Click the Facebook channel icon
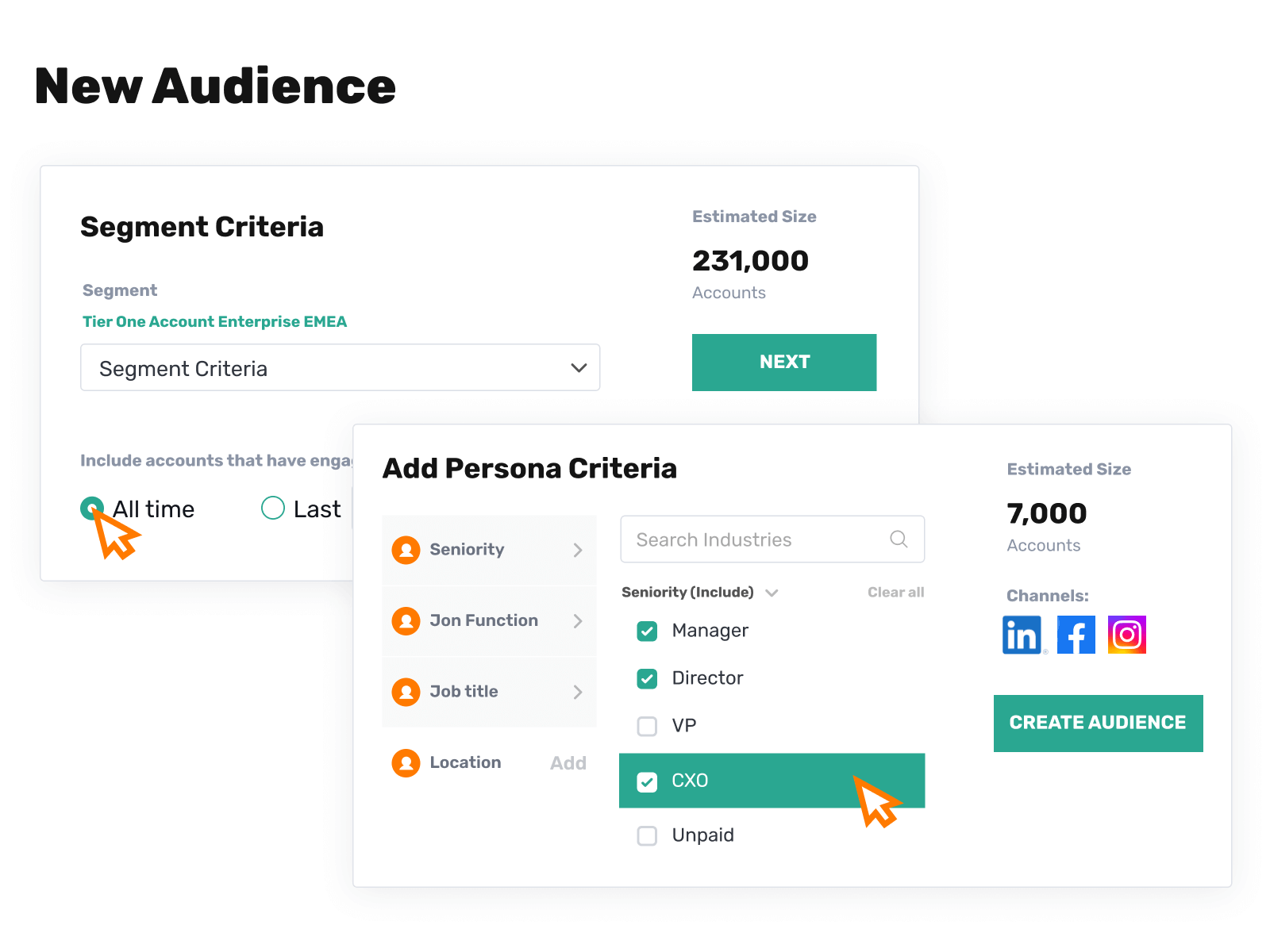Viewport: 1270px width, 952px height. coord(1076,635)
